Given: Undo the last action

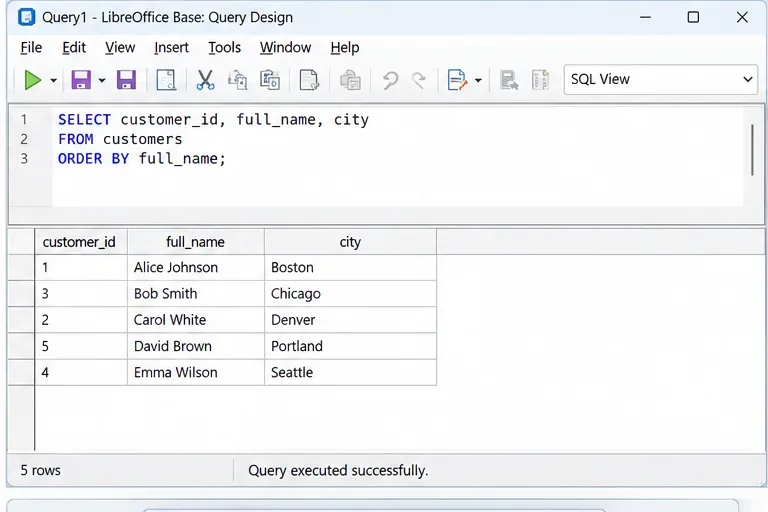Looking at the screenshot, I should tap(390, 80).
